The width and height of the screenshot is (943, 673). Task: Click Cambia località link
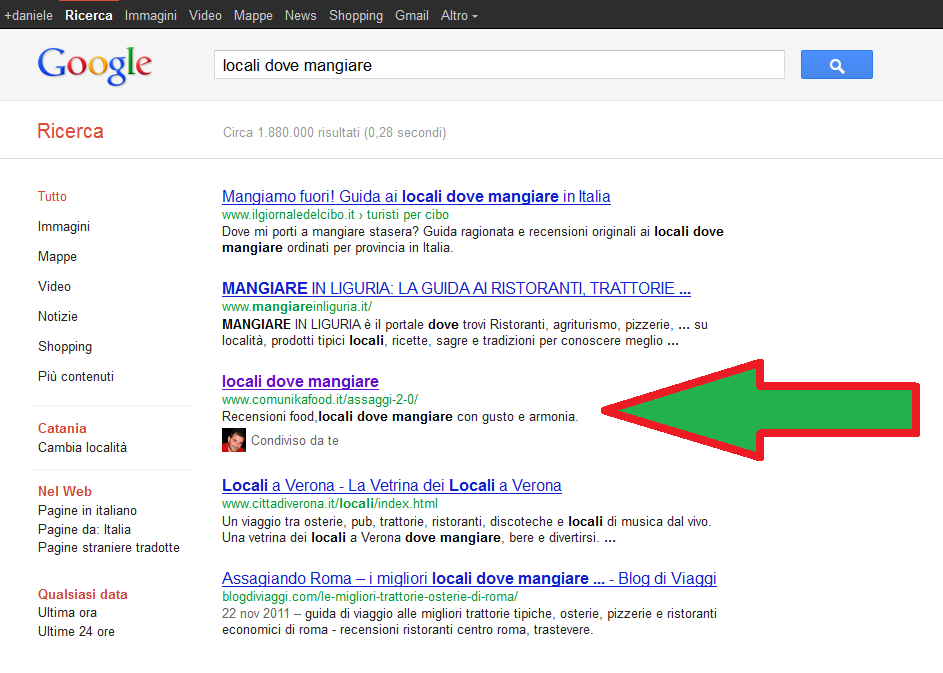click(82, 447)
